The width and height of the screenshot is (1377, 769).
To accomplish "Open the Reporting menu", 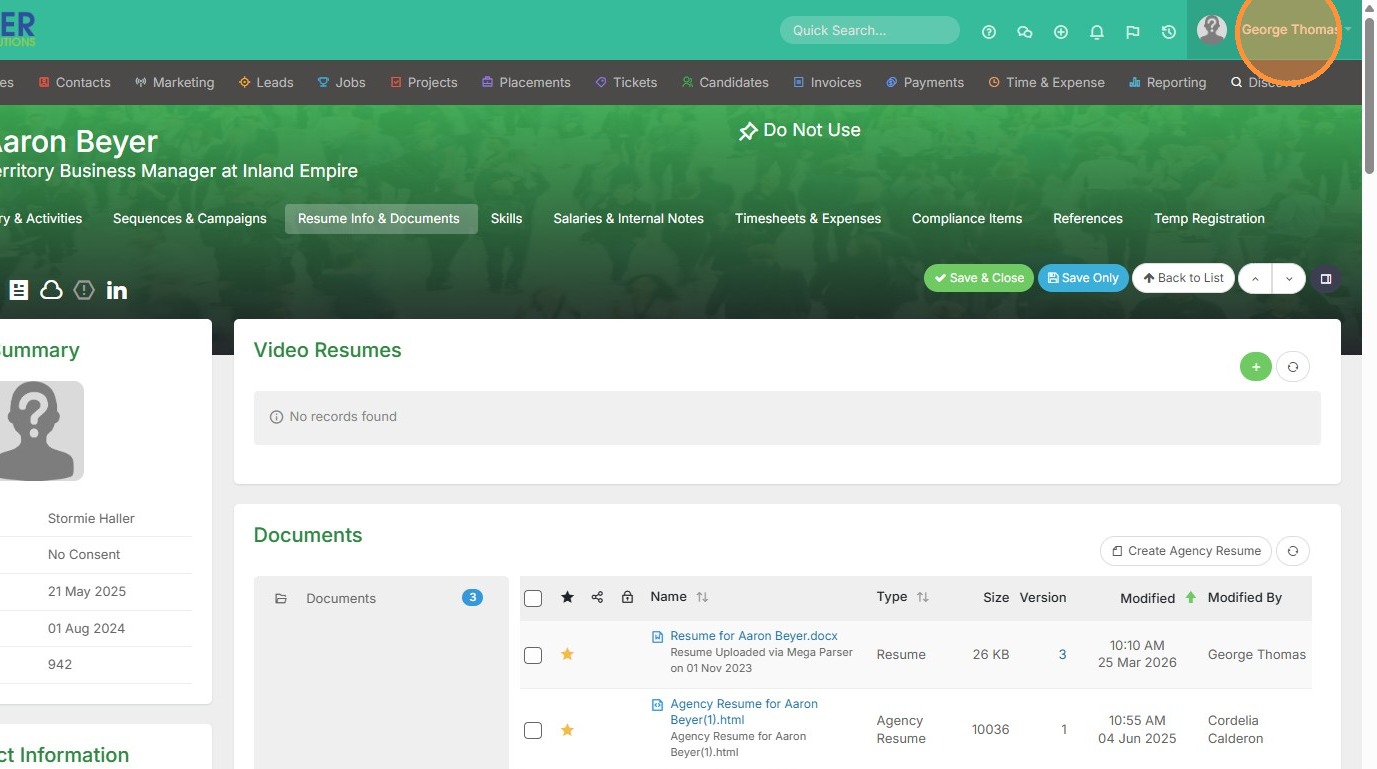I will [1167, 83].
